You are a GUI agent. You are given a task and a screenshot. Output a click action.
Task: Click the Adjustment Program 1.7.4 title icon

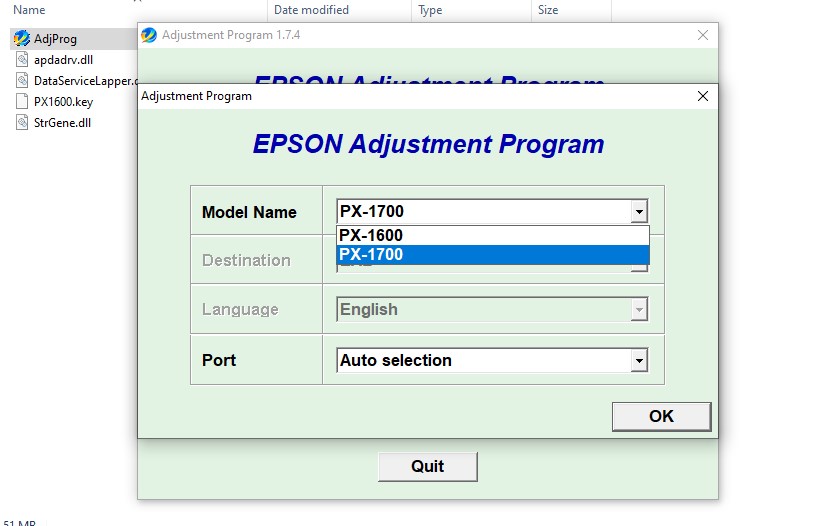tap(149, 35)
